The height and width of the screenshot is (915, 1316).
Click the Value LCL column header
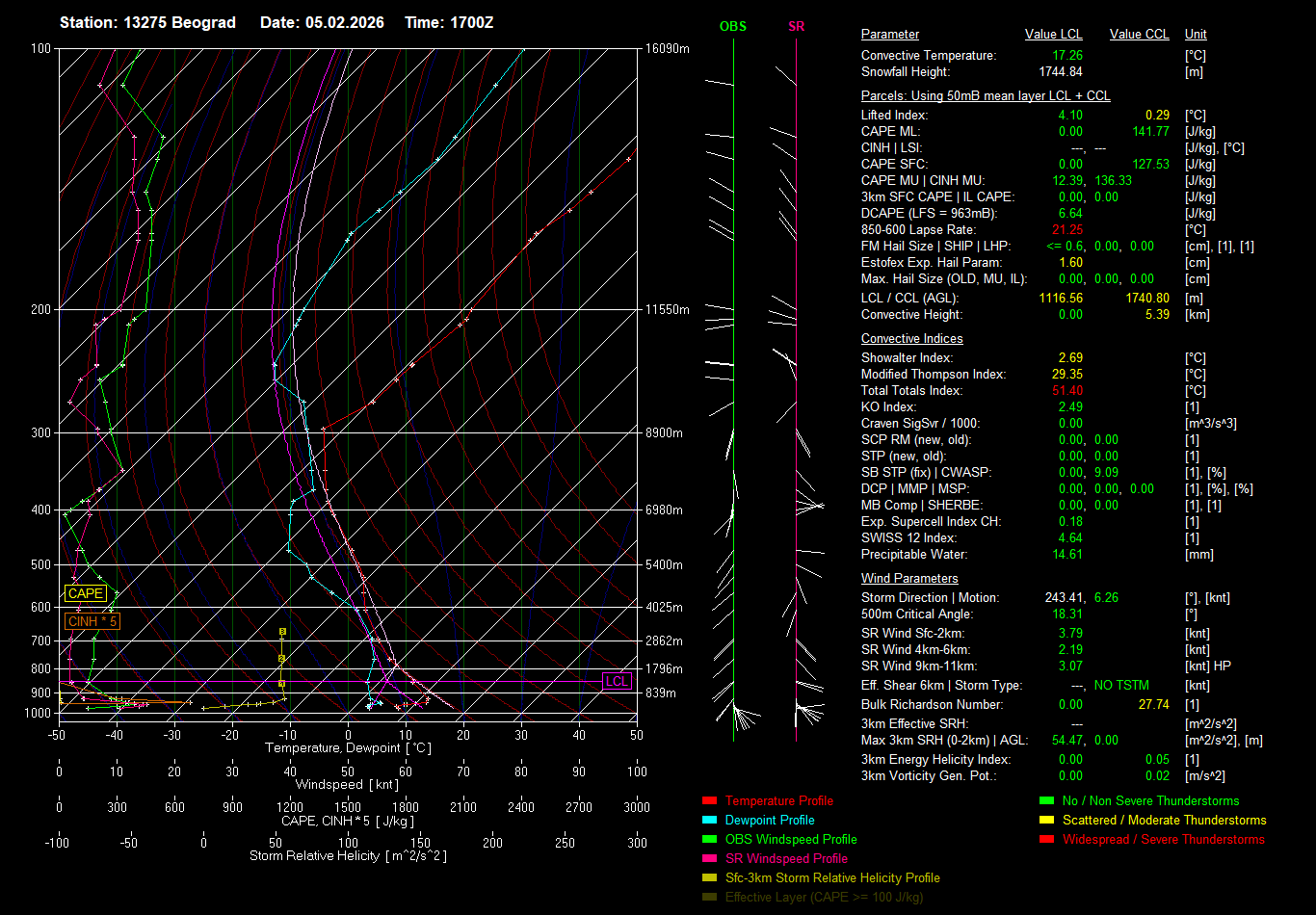point(1053,35)
